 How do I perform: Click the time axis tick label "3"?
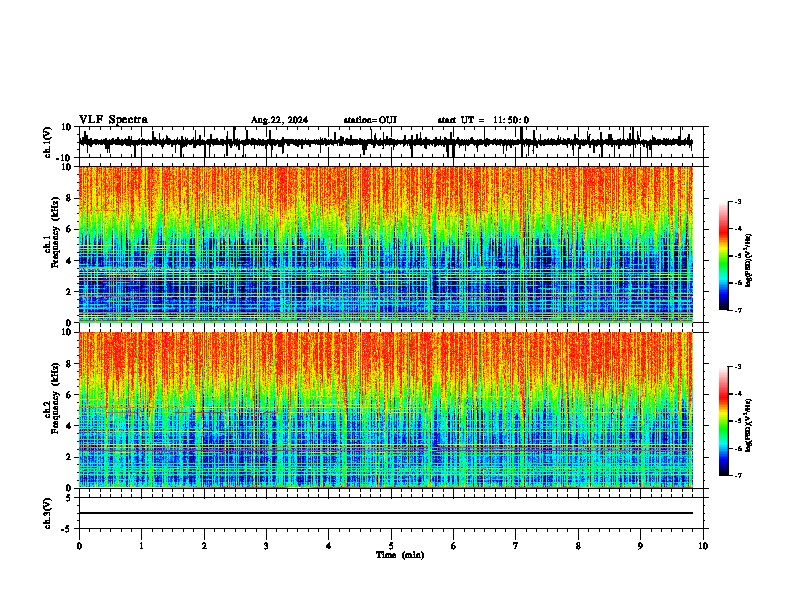coord(266,546)
